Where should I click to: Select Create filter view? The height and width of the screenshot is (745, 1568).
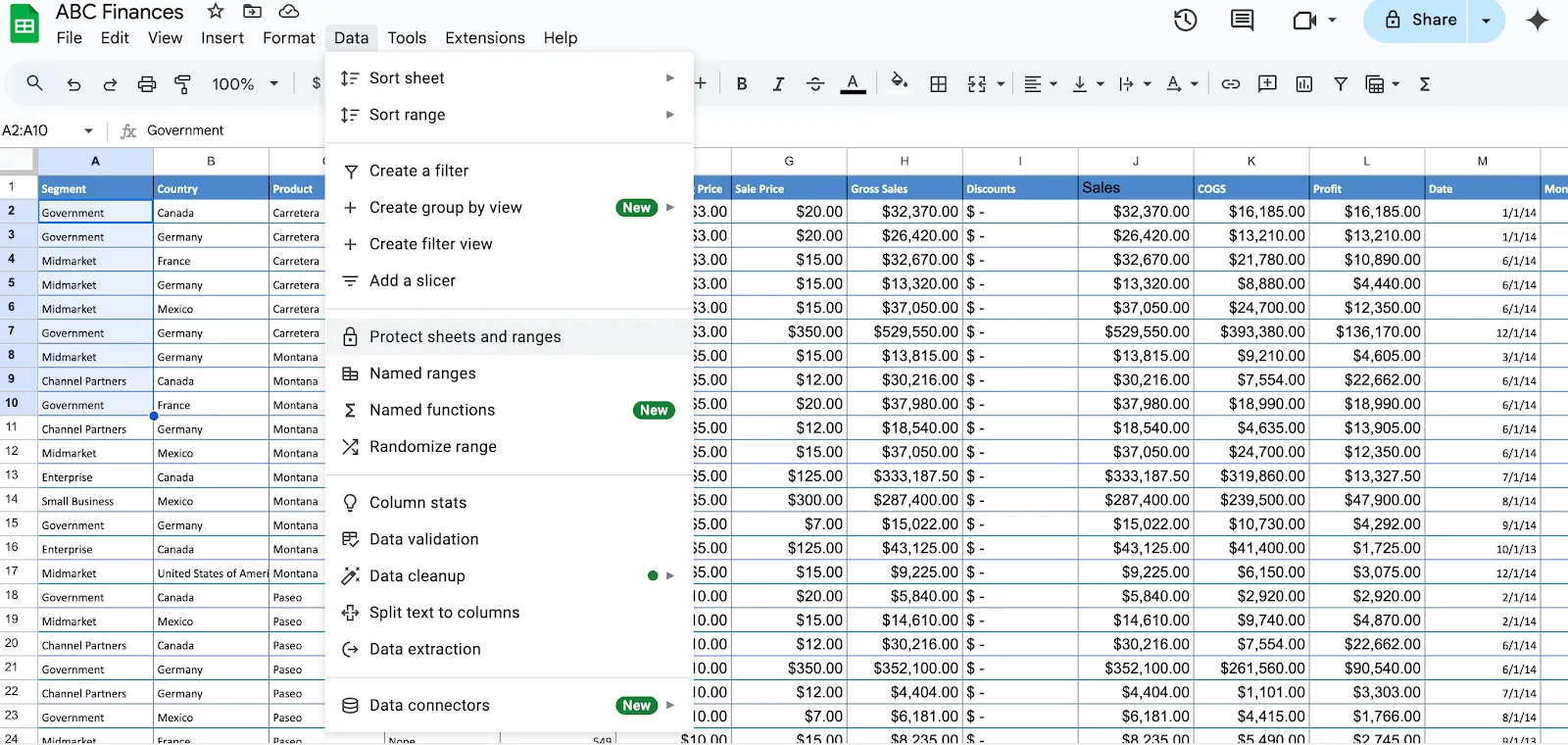pos(509,244)
